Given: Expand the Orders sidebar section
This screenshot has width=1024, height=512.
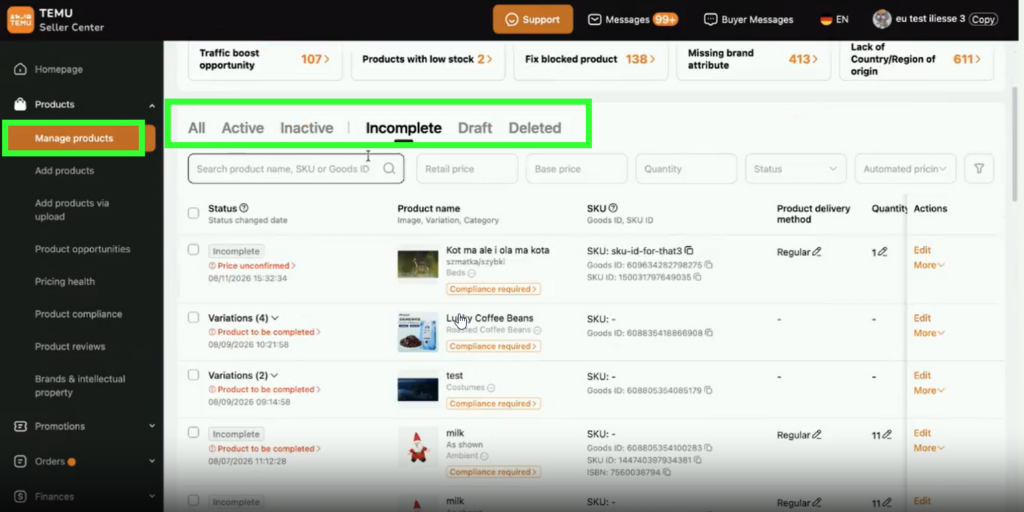Looking at the screenshot, I should point(152,461).
